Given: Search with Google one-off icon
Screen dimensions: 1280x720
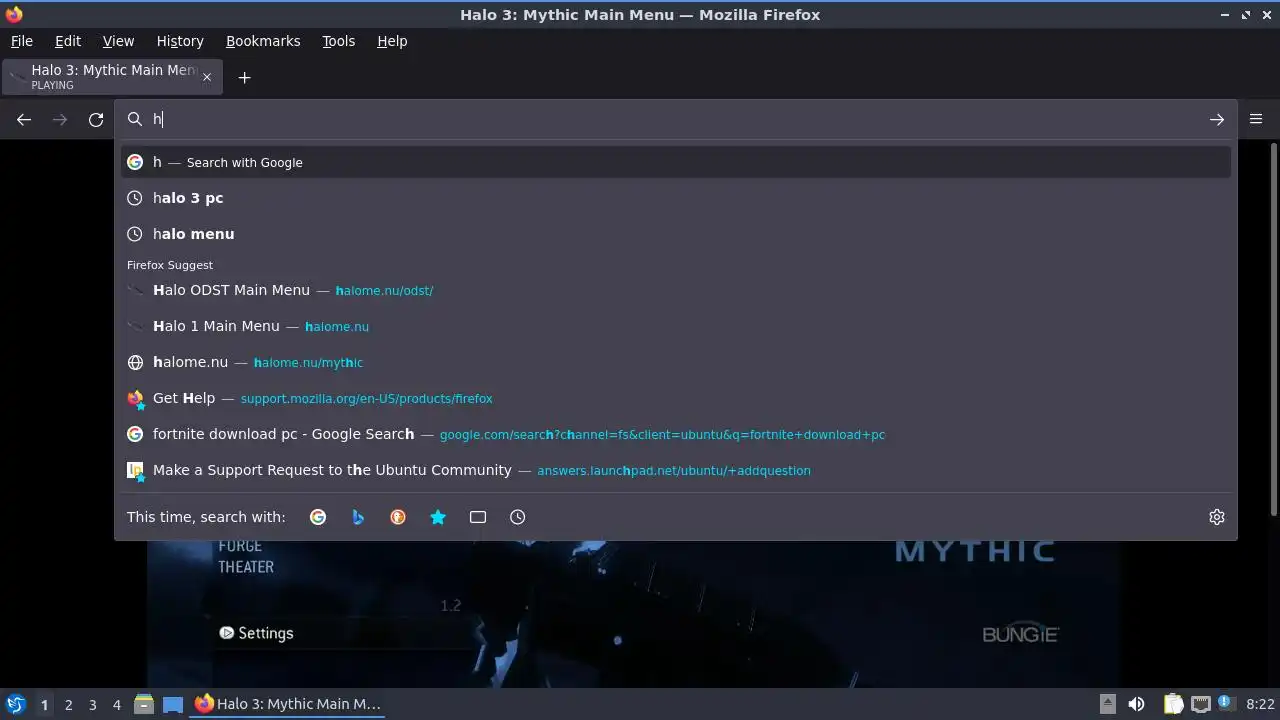Looking at the screenshot, I should pos(318,517).
